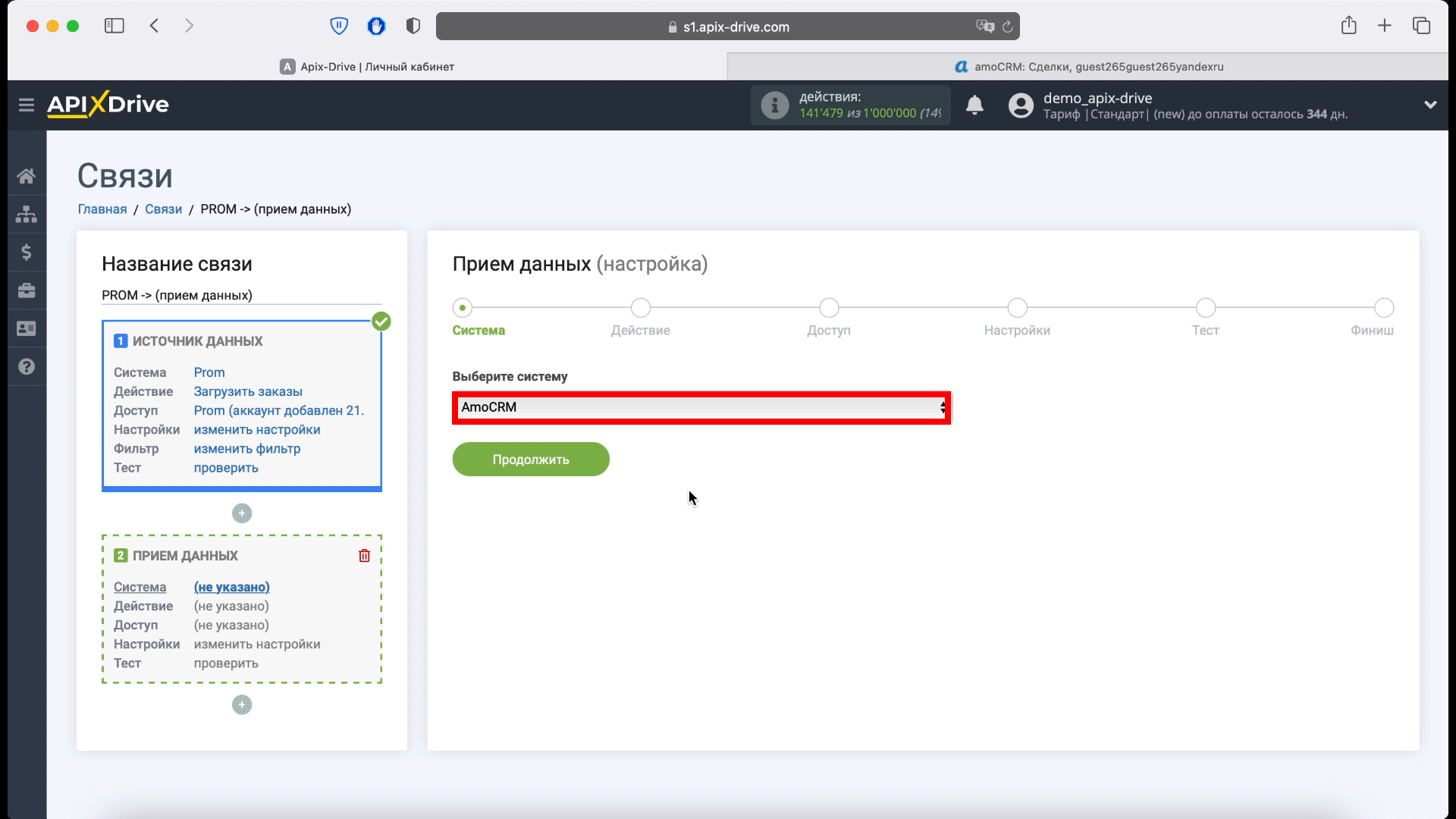Click the demo_apix-drive username
1456x819 pixels.
tap(1097, 98)
